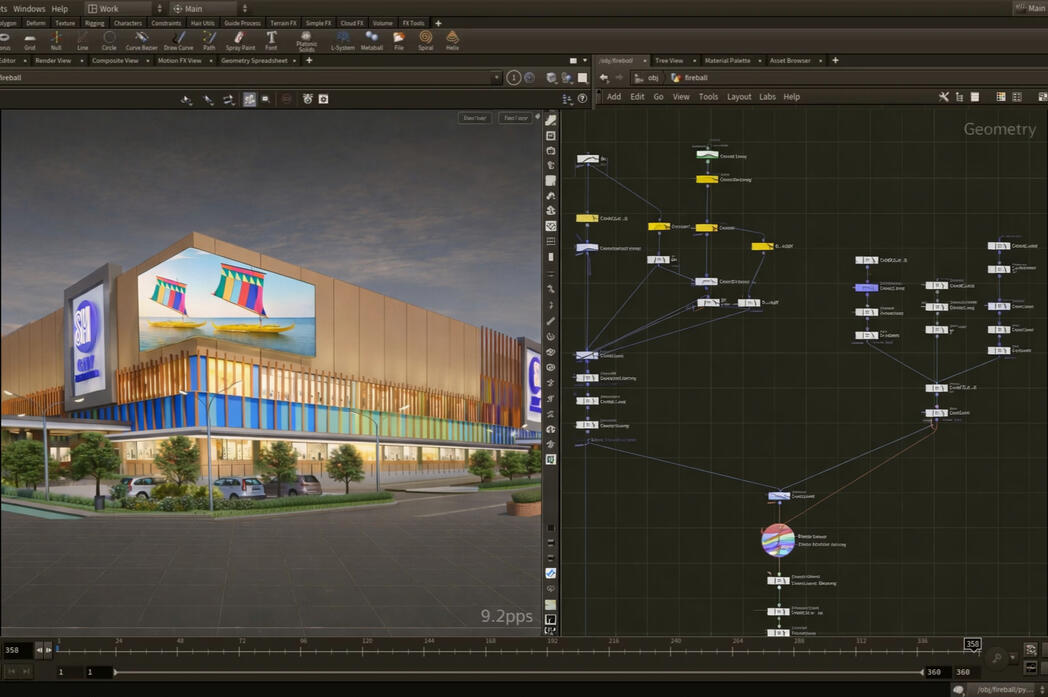Open the Layout menu in network editor
Image resolution: width=1048 pixels, height=697 pixels.
pos(739,97)
